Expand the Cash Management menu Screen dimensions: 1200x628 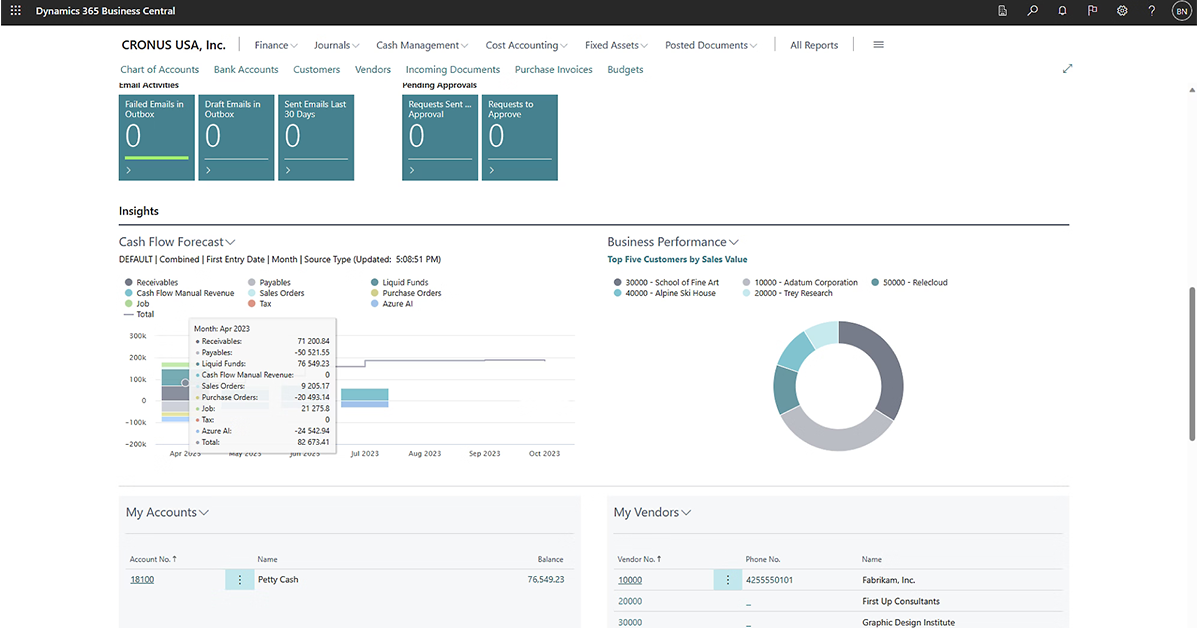[x=423, y=45]
